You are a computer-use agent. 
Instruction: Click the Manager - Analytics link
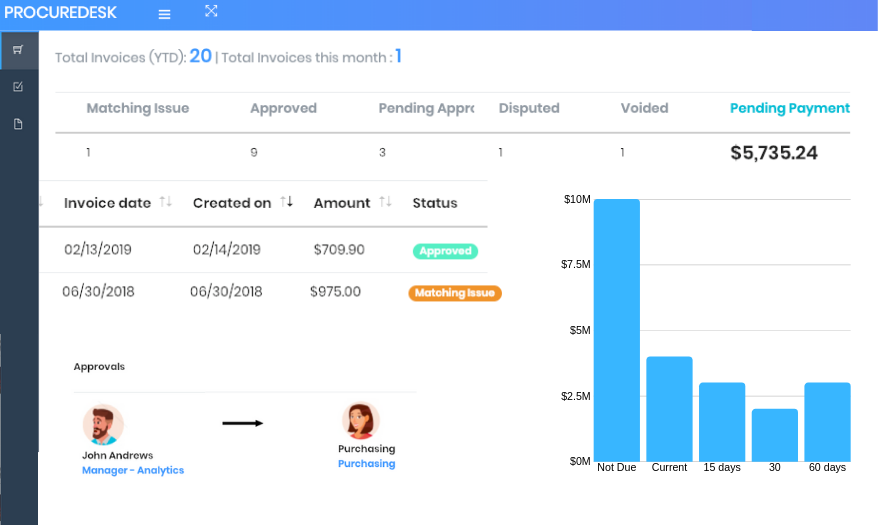click(133, 470)
